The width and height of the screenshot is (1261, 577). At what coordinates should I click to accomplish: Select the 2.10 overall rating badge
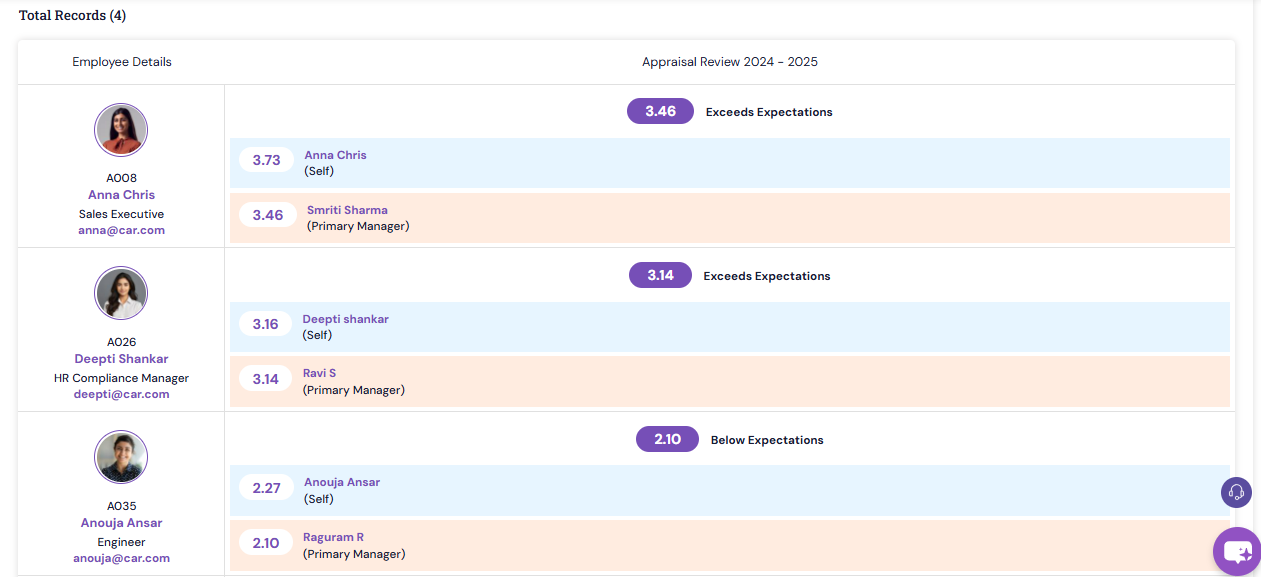coord(667,439)
